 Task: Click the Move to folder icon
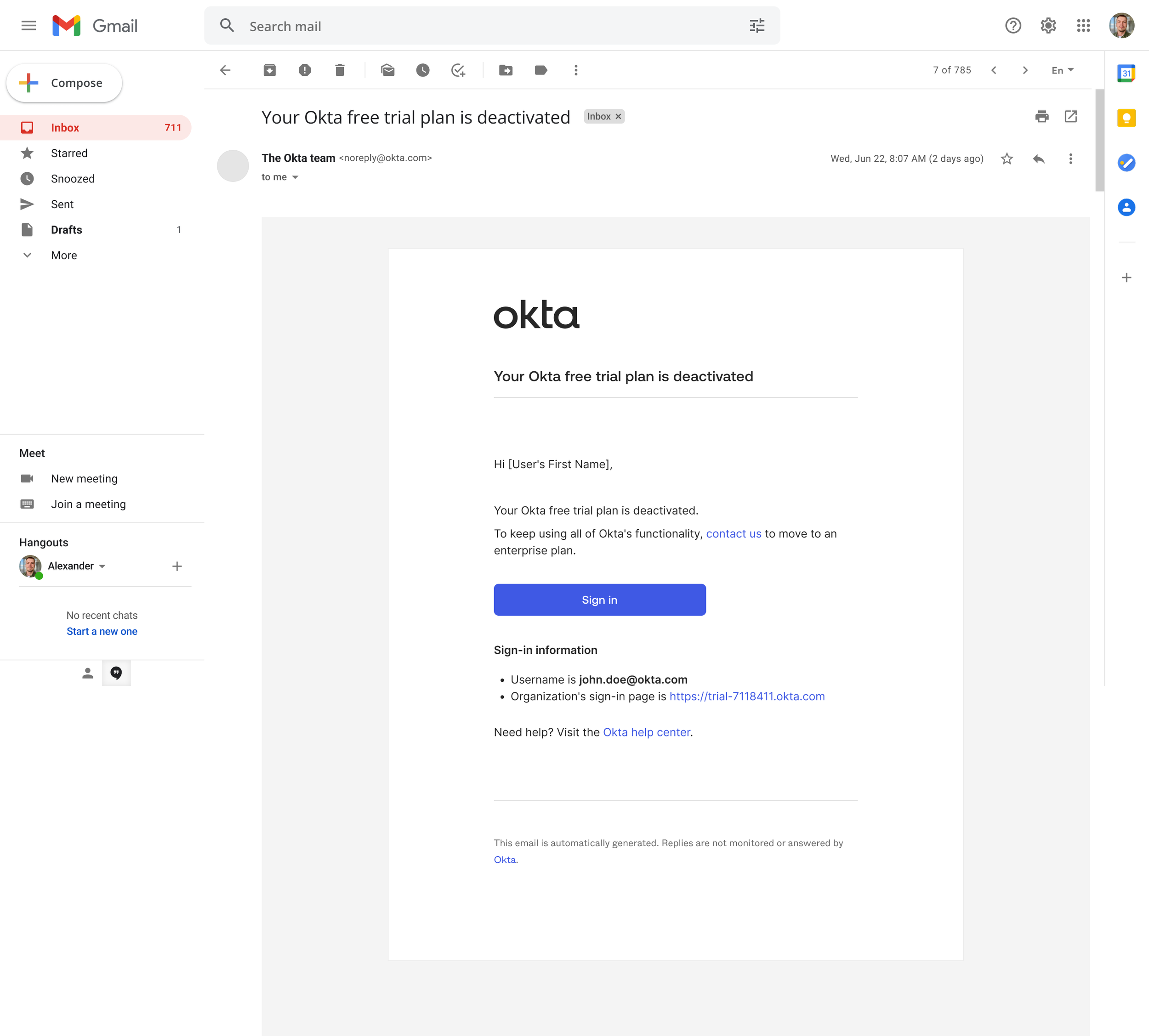(506, 70)
